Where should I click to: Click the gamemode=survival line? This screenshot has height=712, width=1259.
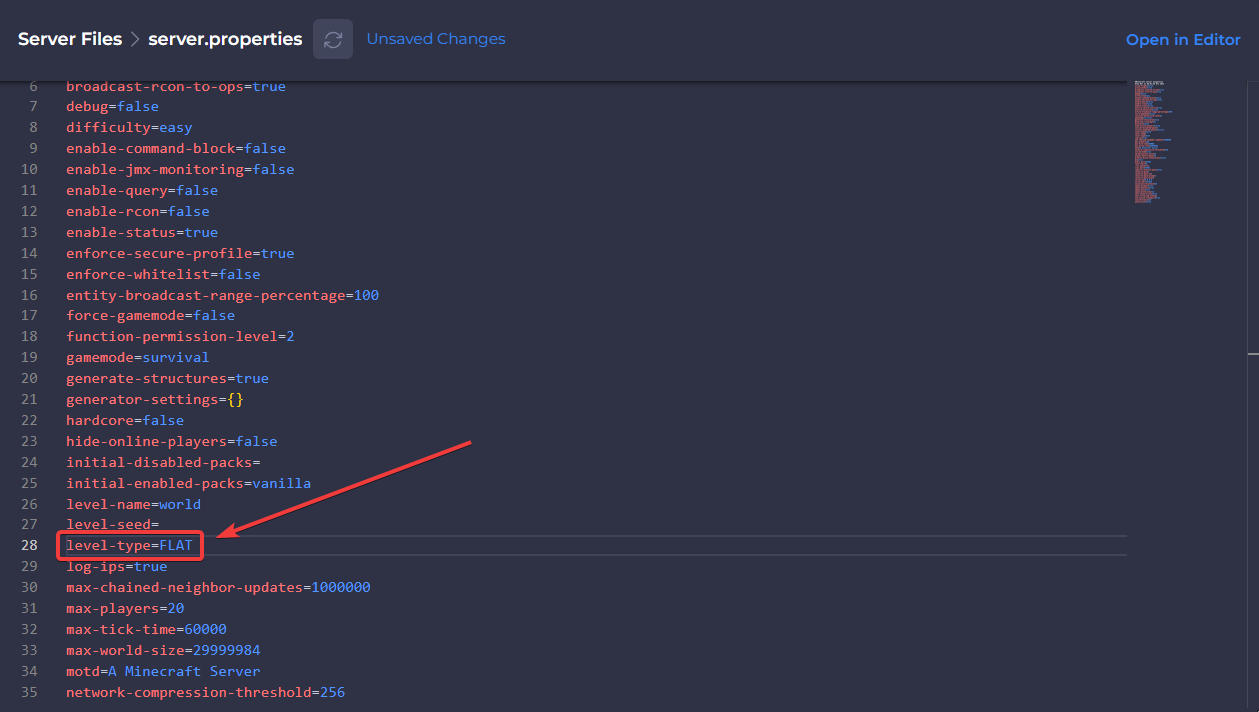(137, 357)
